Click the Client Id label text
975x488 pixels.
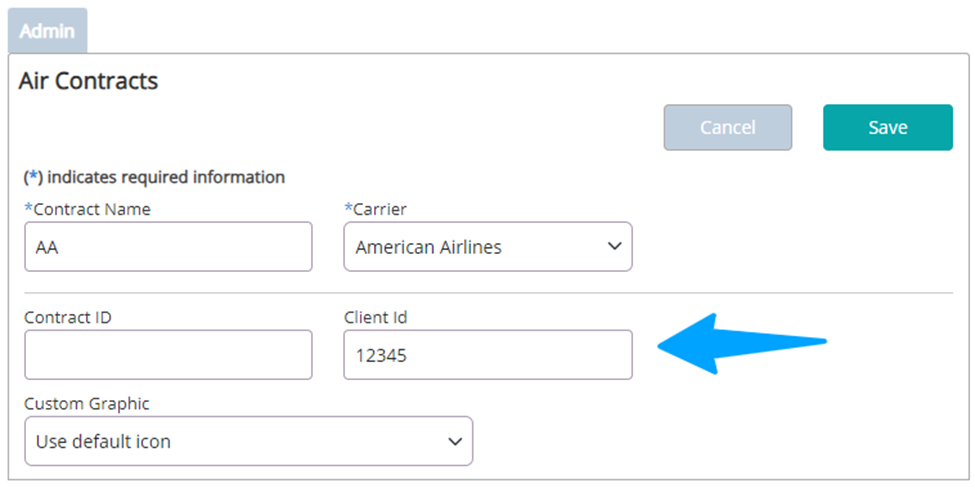pos(376,317)
